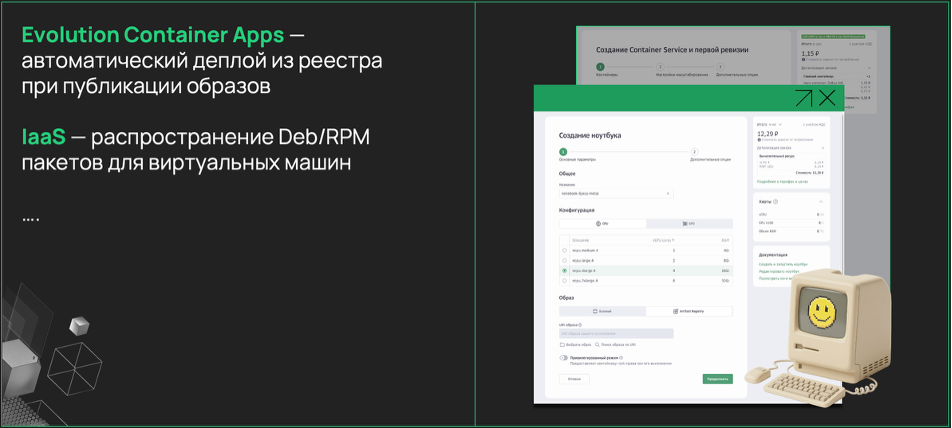Click the diagonal arrow icon in green header
Viewport: 952px width, 428px height.
[804, 98]
